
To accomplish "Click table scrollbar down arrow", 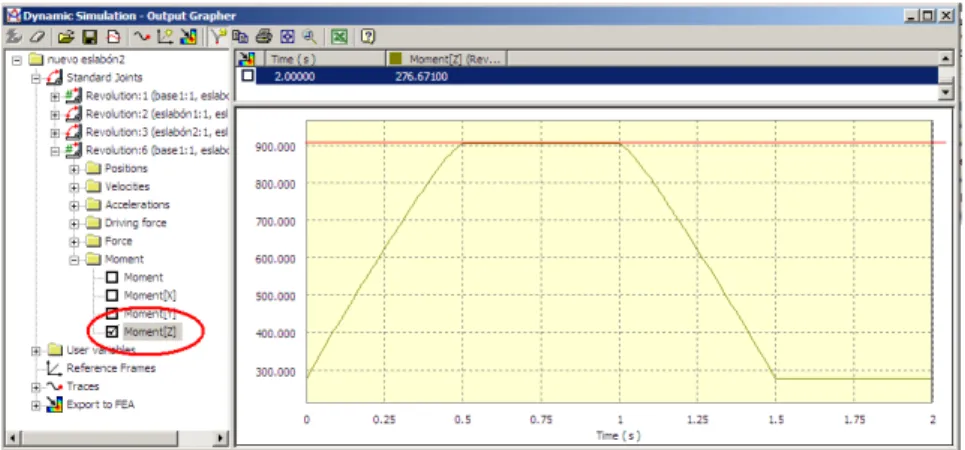I will coord(947,91).
